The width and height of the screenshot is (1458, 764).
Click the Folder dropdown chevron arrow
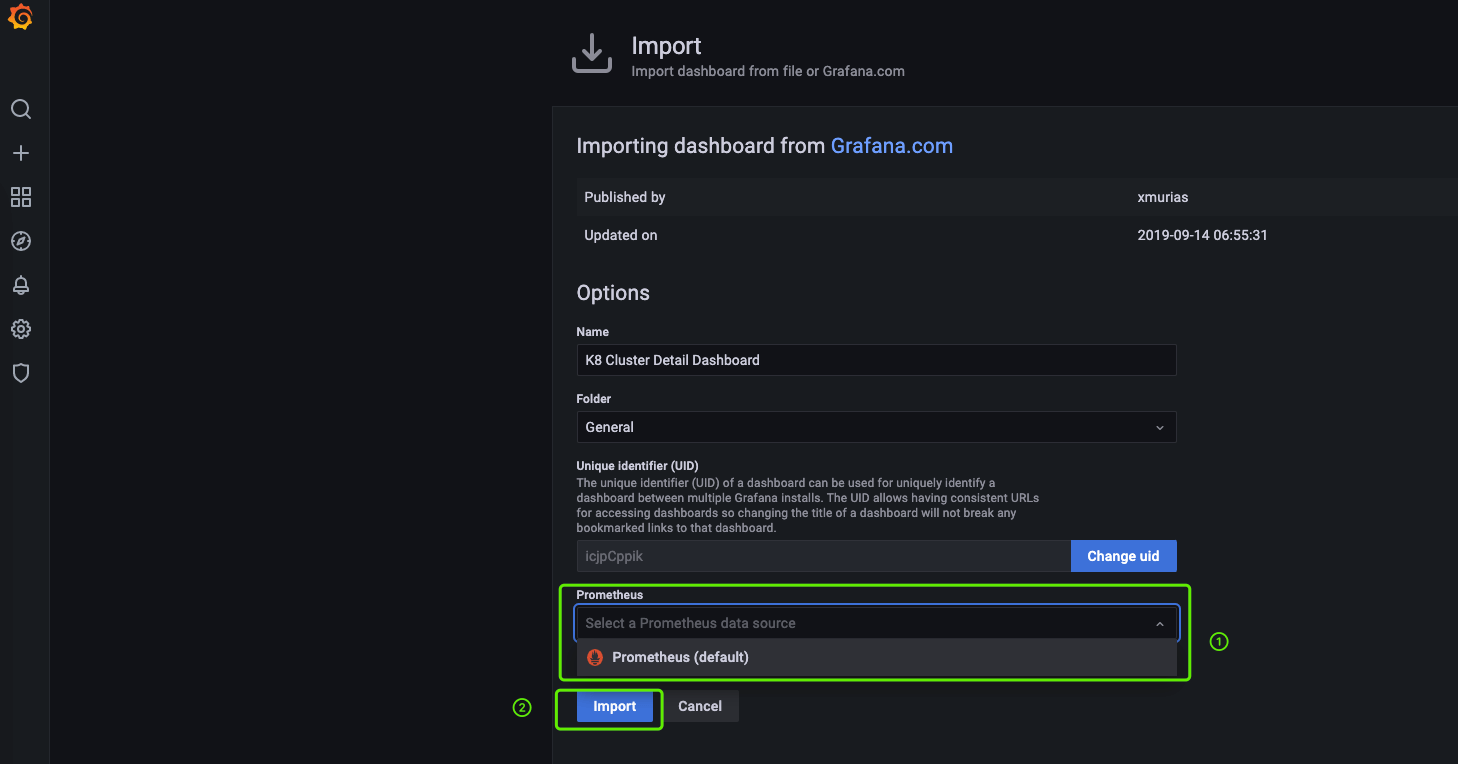tap(1160, 428)
